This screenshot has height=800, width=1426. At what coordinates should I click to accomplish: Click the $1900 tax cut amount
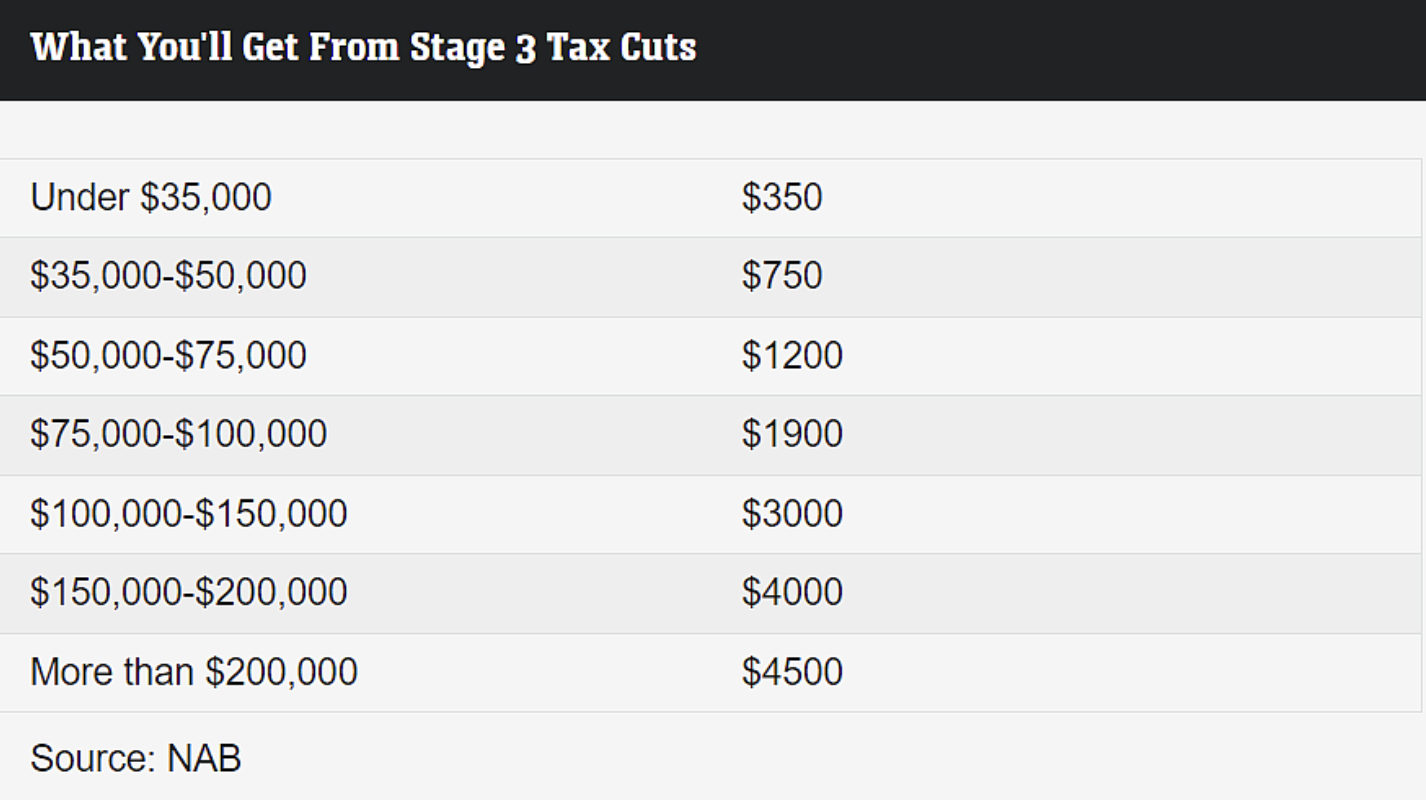click(x=792, y=434)
